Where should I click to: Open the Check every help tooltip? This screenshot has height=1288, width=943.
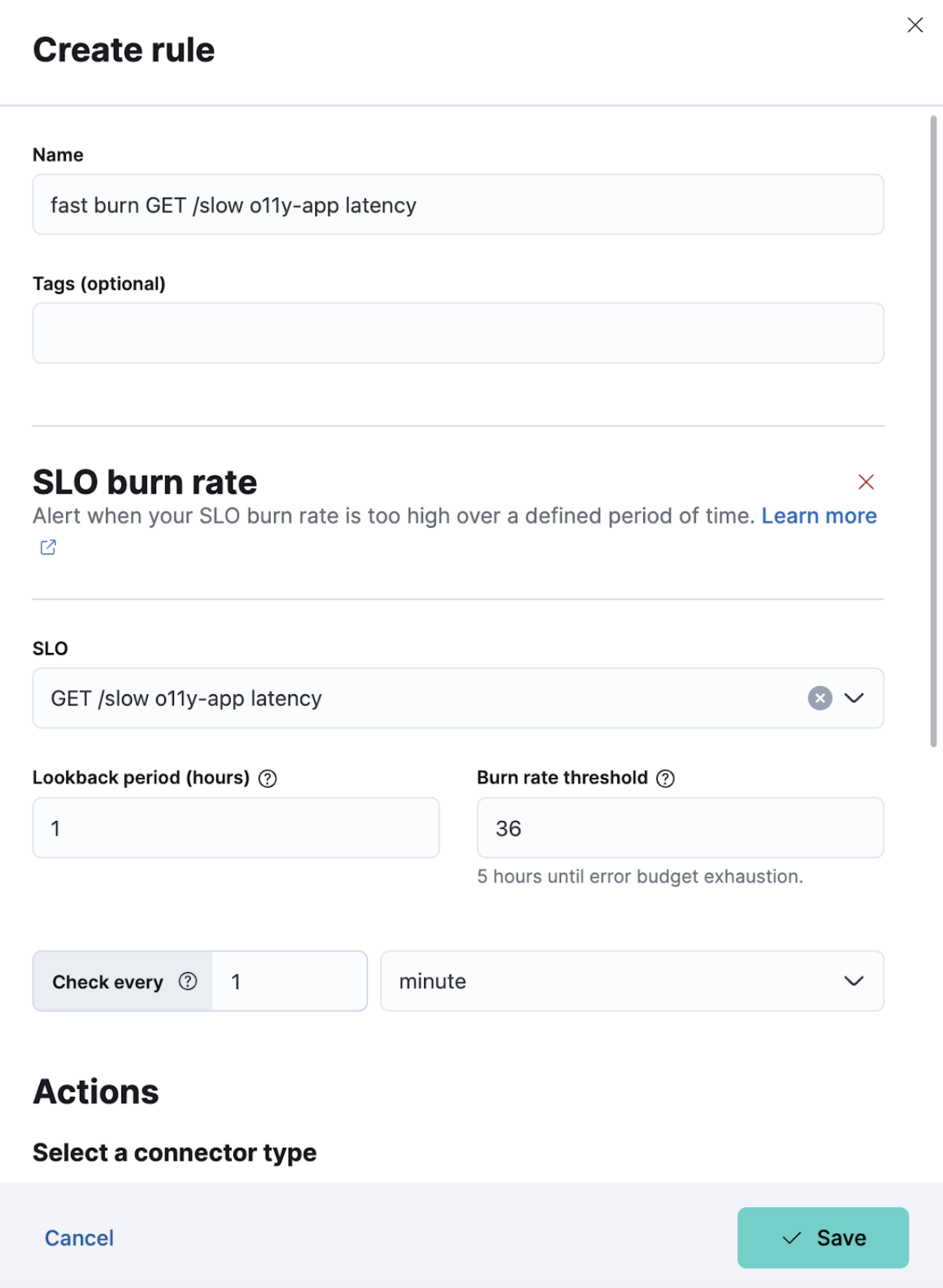[x=189, y=982]
